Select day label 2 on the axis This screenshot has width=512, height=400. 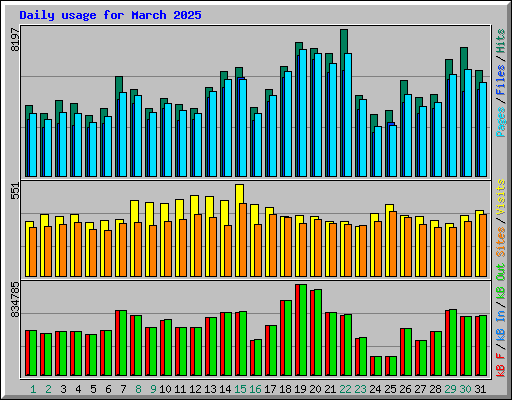pyautogui.click(x=48, y=389)
